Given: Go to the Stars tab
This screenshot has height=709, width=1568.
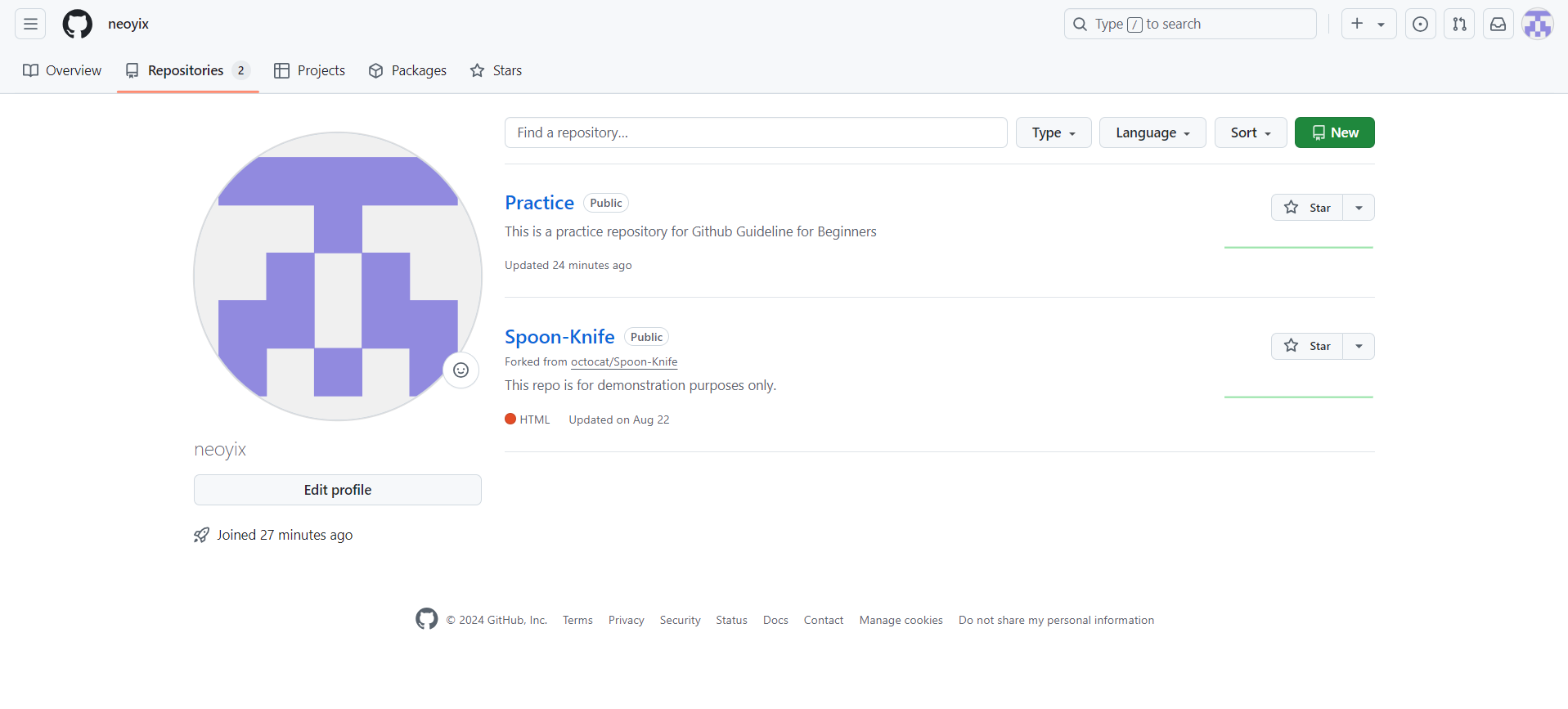Looking at the screenshot, I should [496, 70].
